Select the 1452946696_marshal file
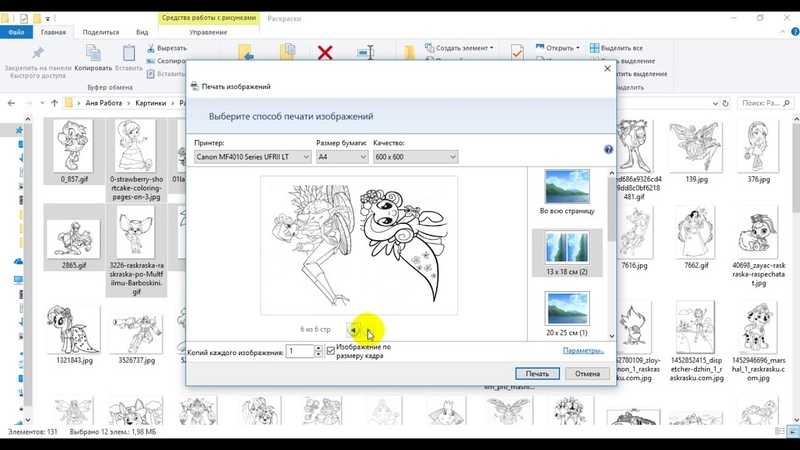800x450 pixels. coord(758,341)
